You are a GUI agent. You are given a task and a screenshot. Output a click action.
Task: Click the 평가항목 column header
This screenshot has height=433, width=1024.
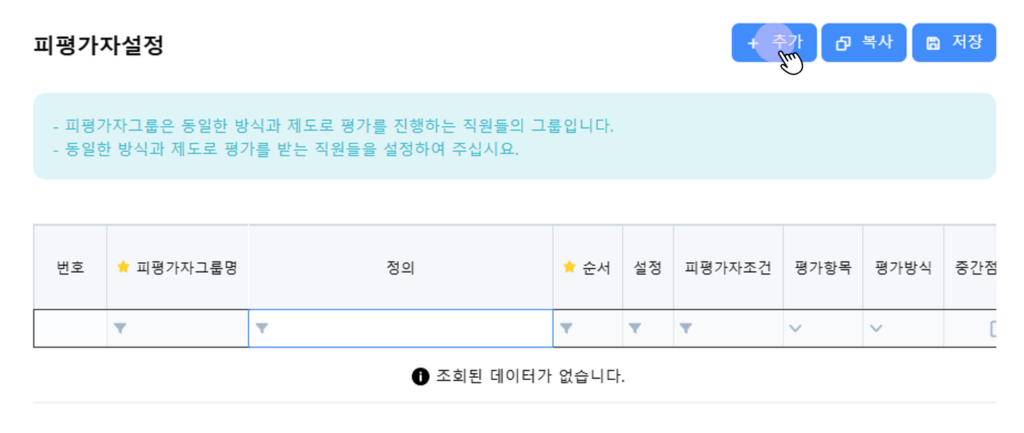point(823,268)
